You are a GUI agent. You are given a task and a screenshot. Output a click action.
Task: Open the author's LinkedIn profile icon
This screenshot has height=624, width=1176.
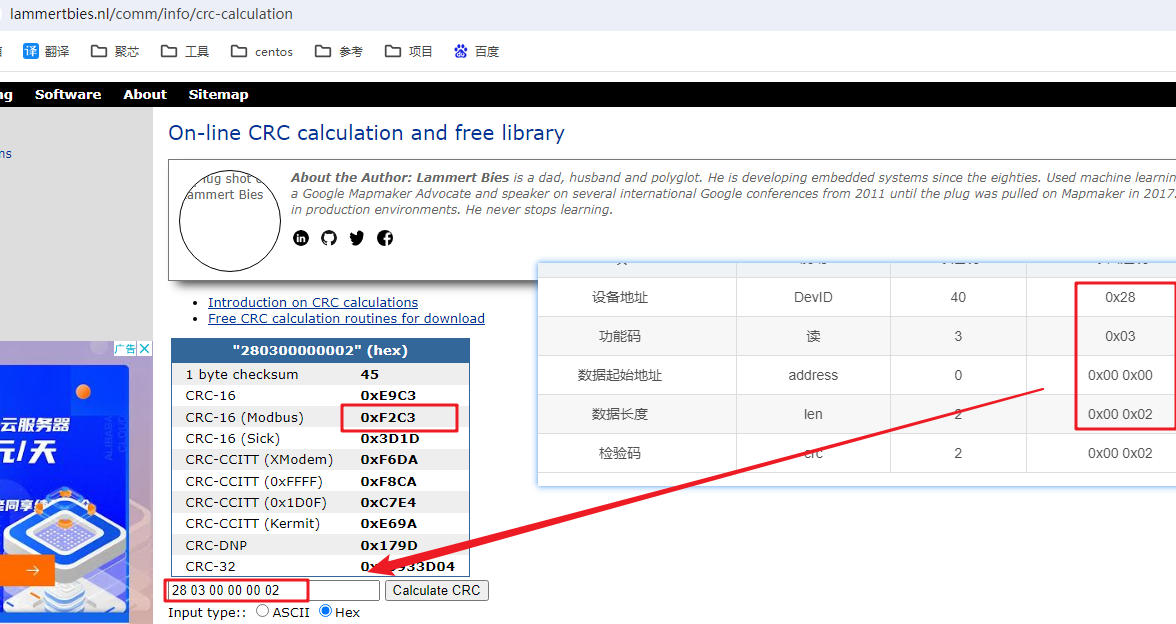point(301,238)
